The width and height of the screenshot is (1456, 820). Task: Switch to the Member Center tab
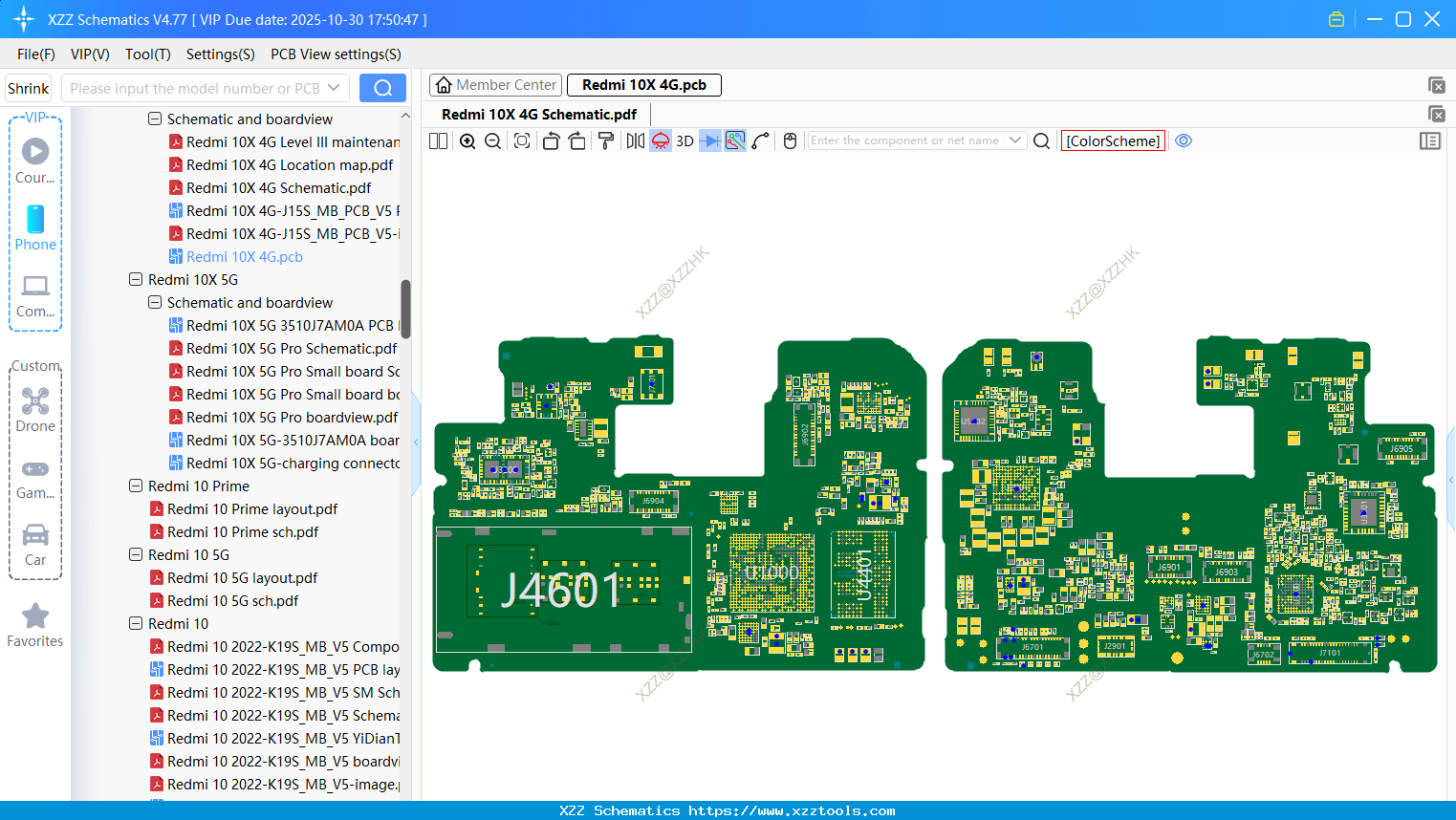[496, 85]
